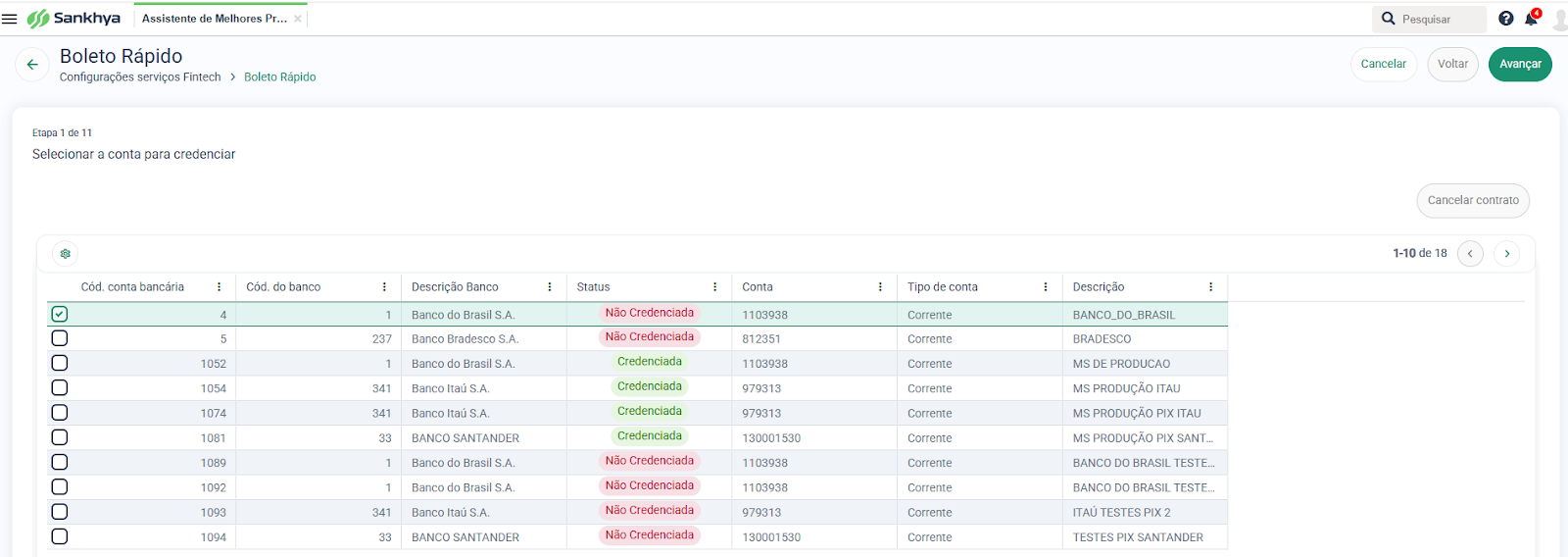The height and width of the screenshot is (557, 1568).
Task: Check the MS PRODUÇÃO PIX ITAU checkbox
Action: [x=60, y=413]
